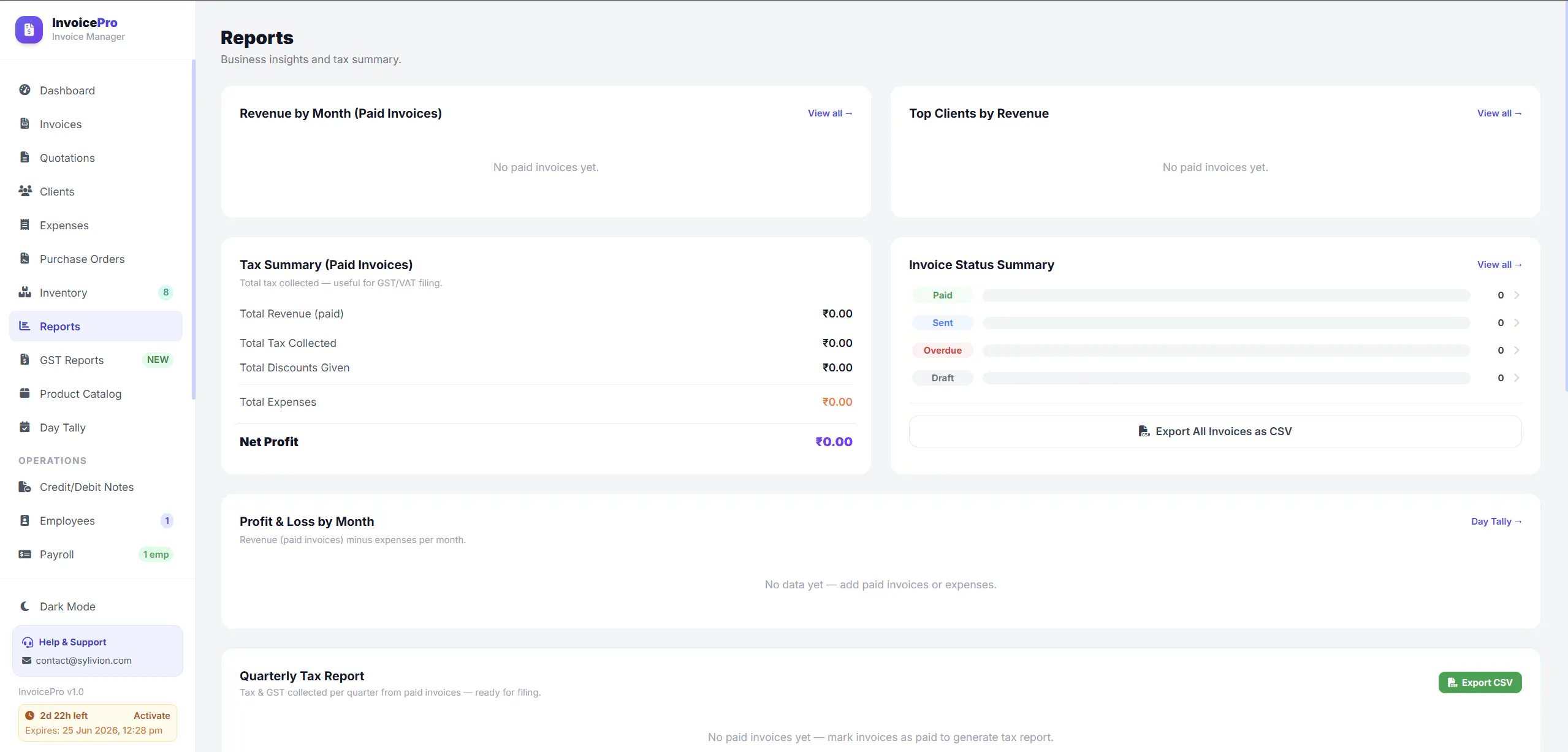
Task: Click the green Paid status badge
Action: click(x=942, y=295)
